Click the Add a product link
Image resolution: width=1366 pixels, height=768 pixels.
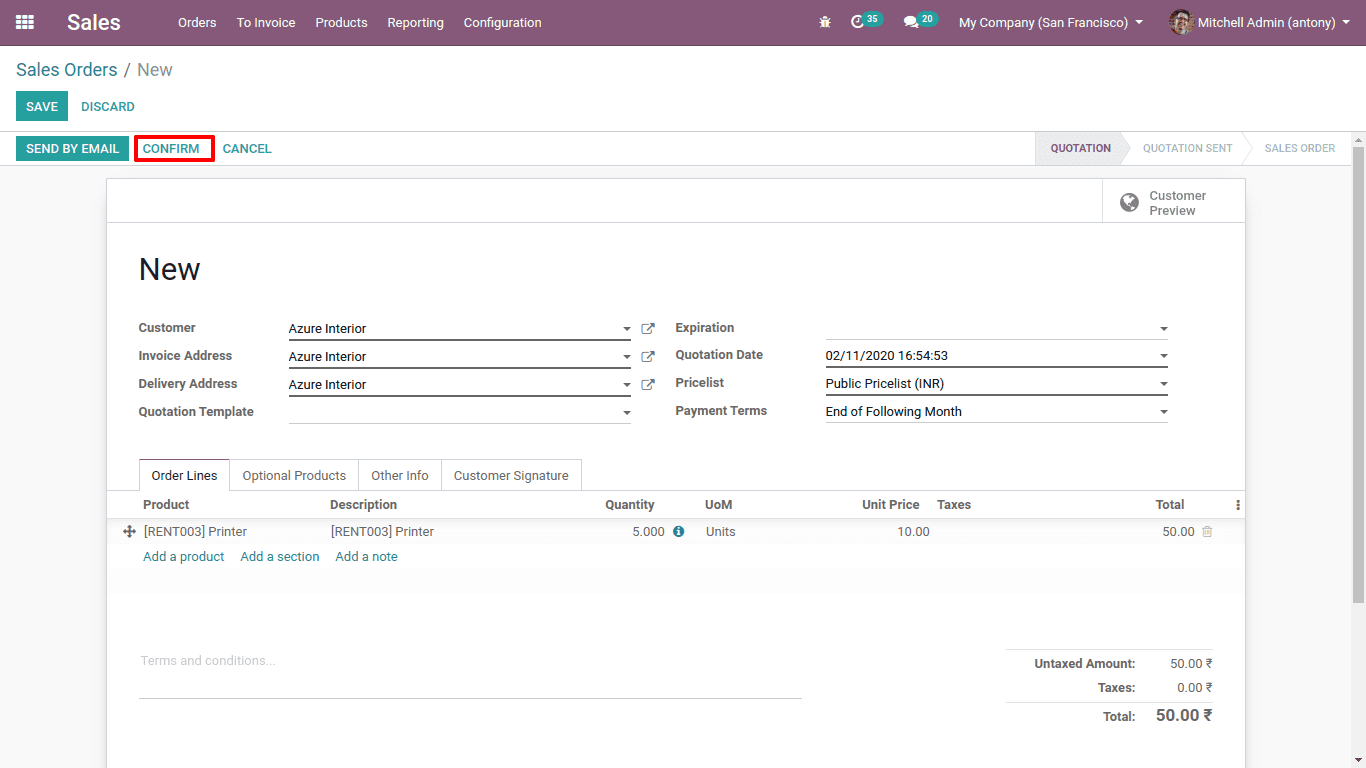point(184,557)
